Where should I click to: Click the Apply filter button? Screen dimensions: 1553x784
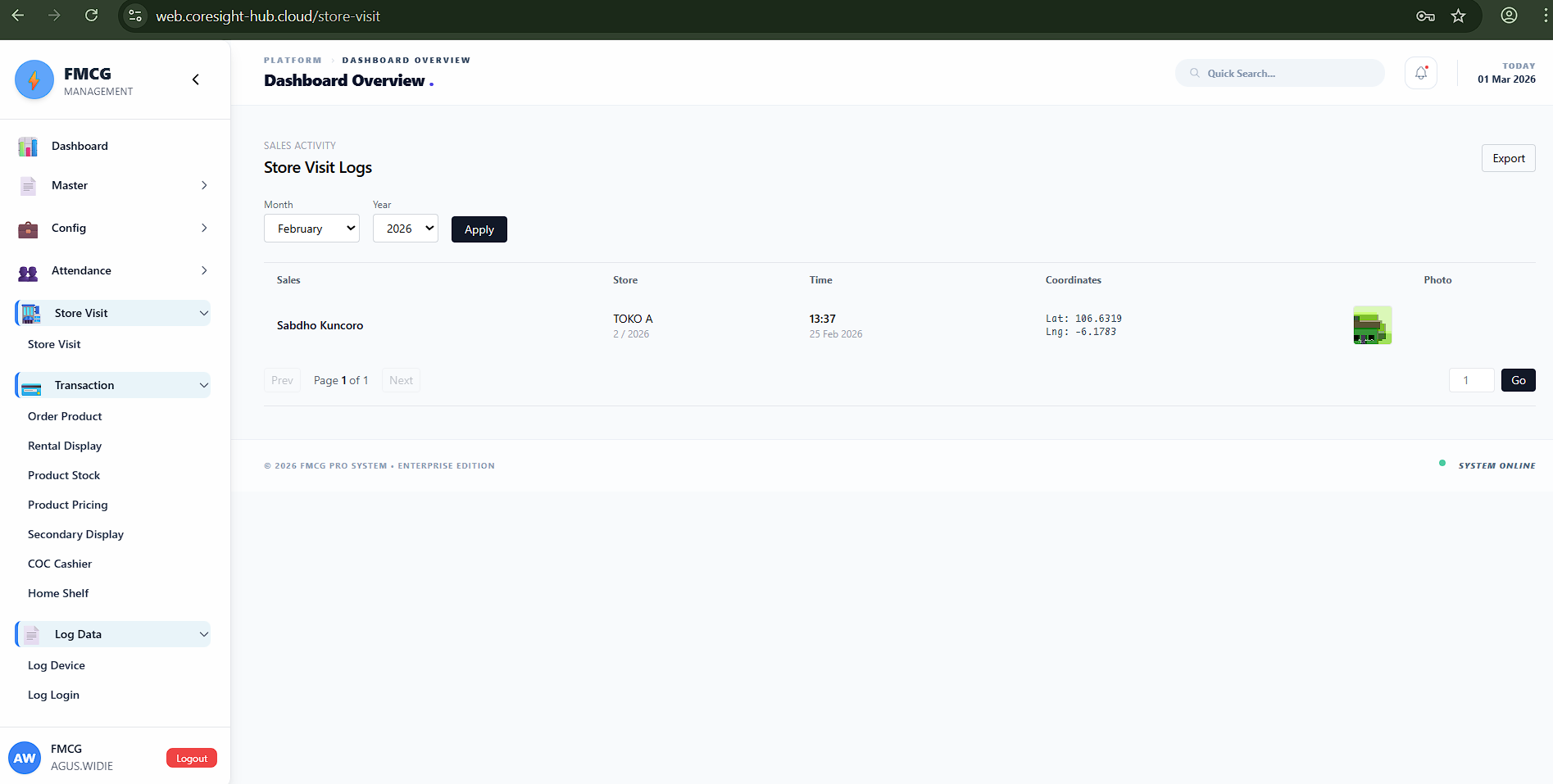[x=479, y=229]
